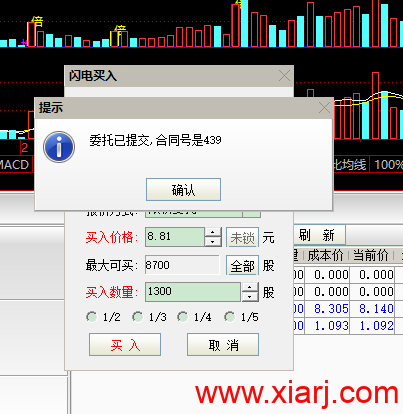Select the 1/4 quantity radio button

pyautogui.click(x=183, y=317)
